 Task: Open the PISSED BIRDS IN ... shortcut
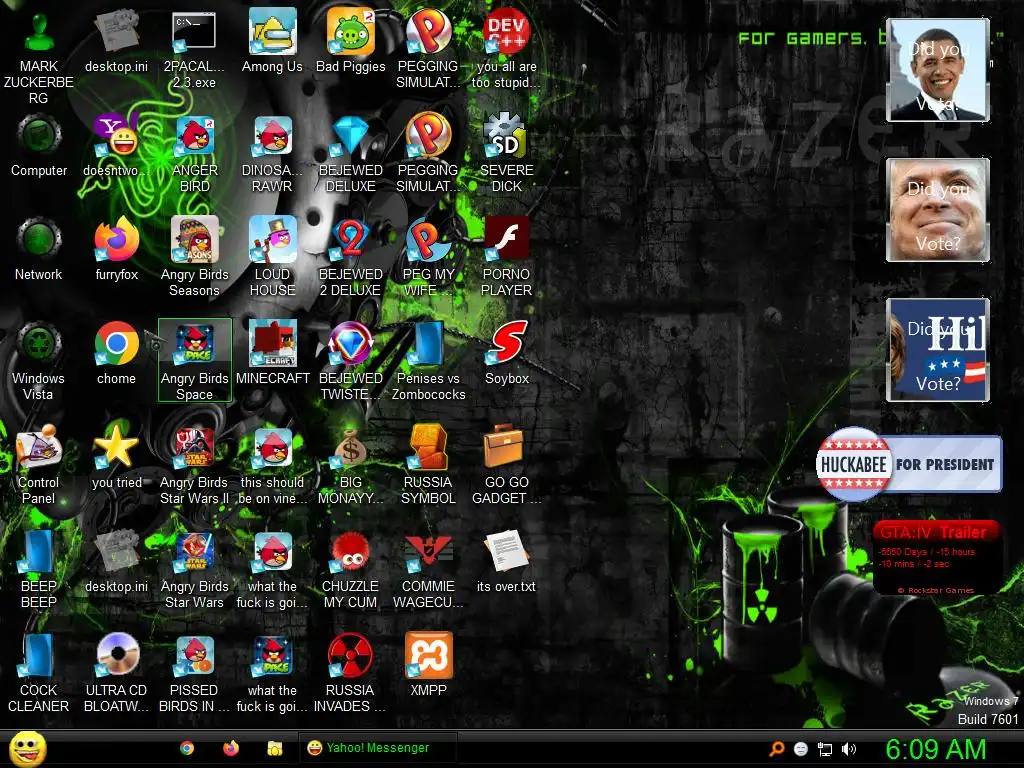194,673
